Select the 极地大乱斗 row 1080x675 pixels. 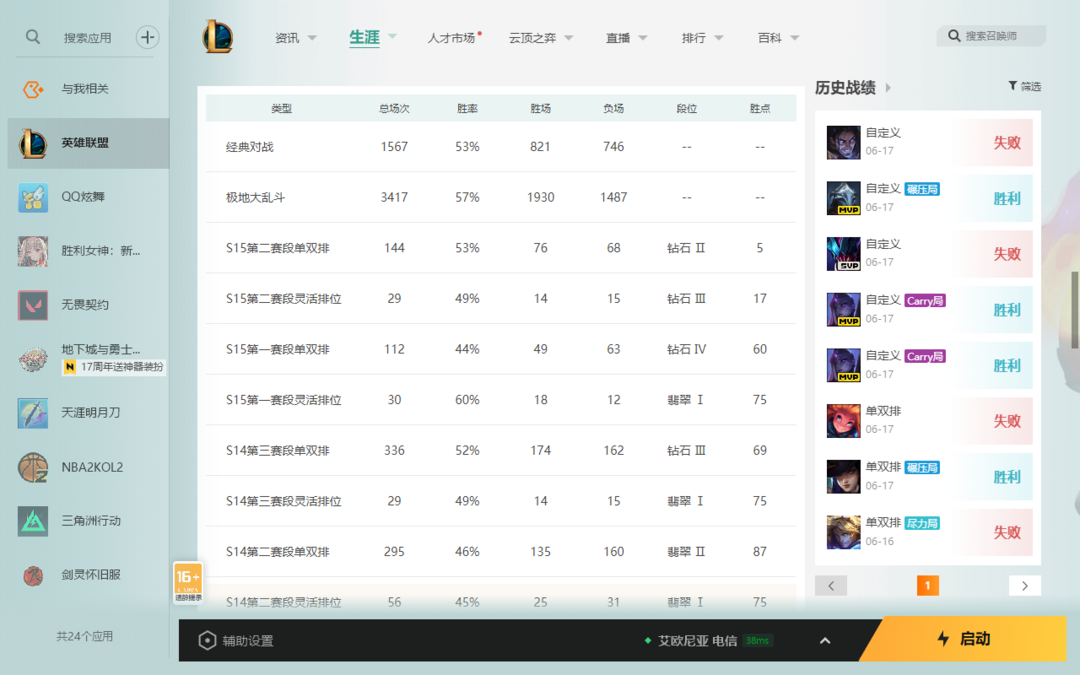click(501, 197)
